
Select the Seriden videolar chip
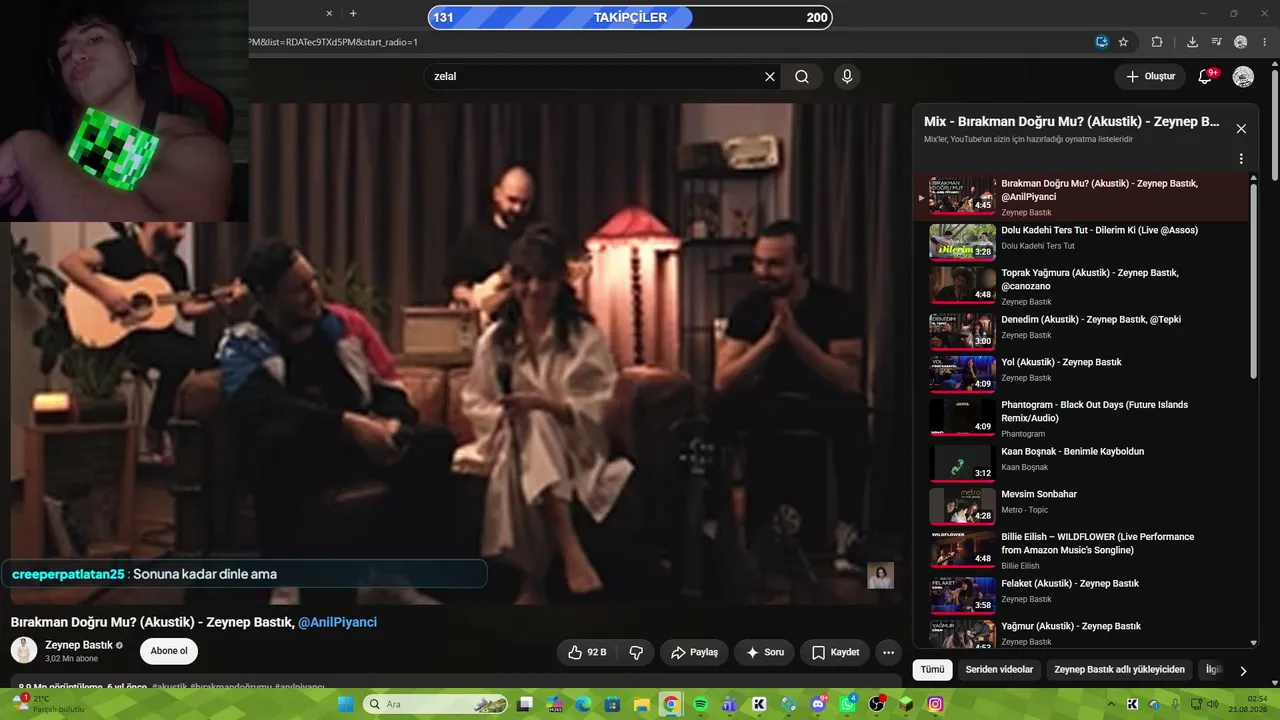(999, 669)
